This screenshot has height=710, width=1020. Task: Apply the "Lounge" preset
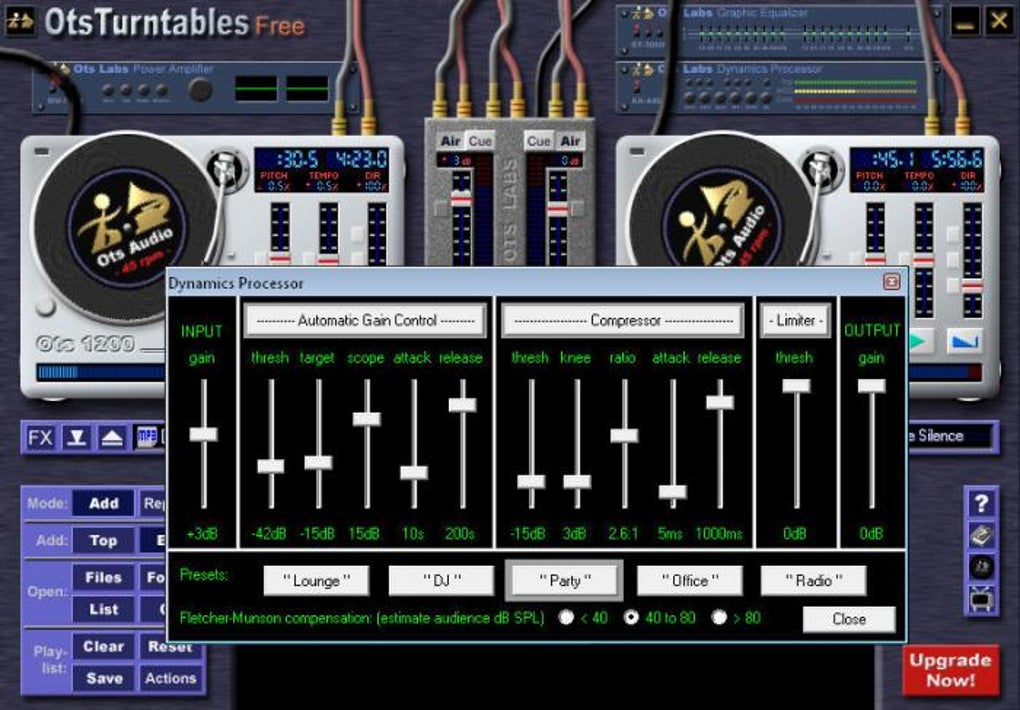(x=316, y=580)
